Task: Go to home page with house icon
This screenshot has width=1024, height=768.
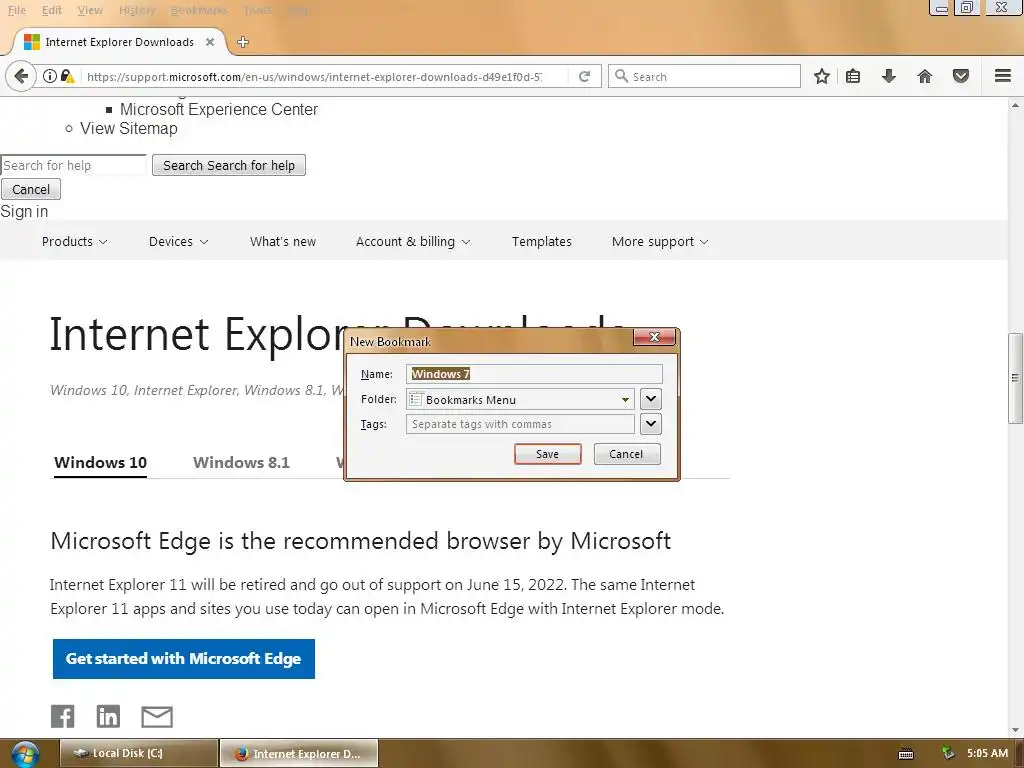Action: tap(925, 76)
